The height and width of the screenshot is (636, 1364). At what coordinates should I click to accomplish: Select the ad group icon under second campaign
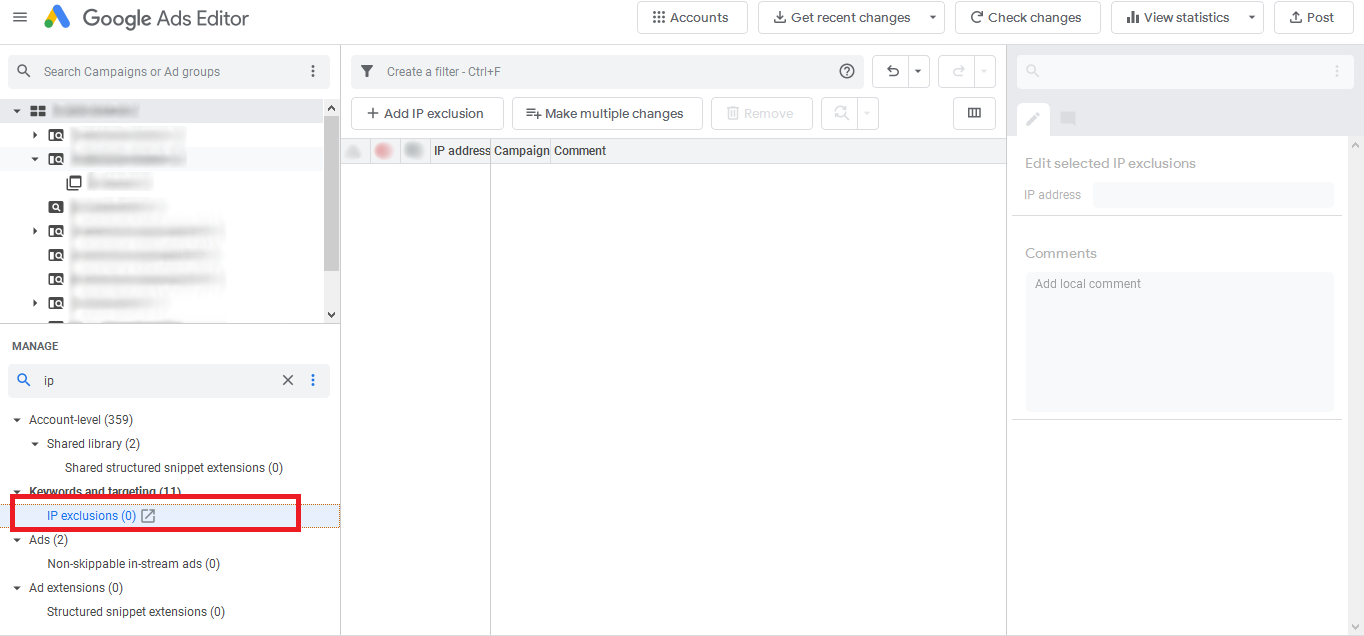click(x=74, y=183)
